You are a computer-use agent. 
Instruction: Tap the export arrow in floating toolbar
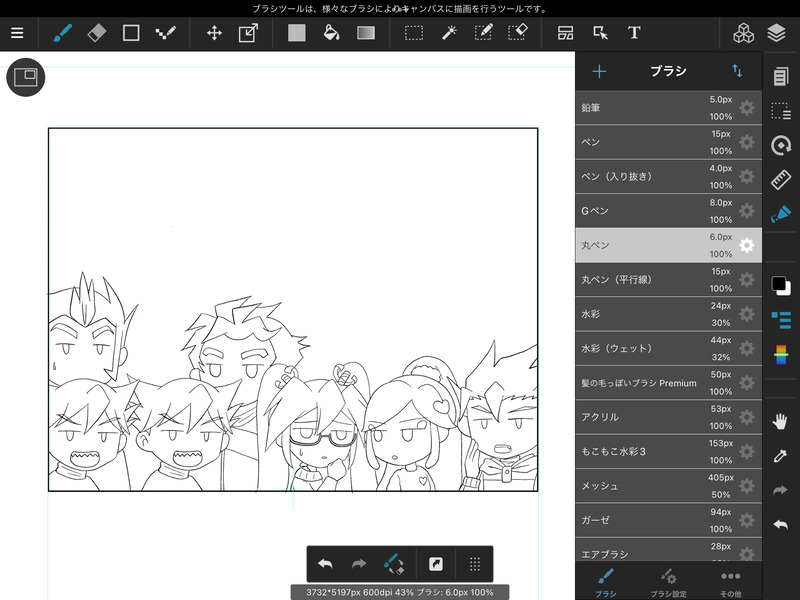tap(436, 564)
